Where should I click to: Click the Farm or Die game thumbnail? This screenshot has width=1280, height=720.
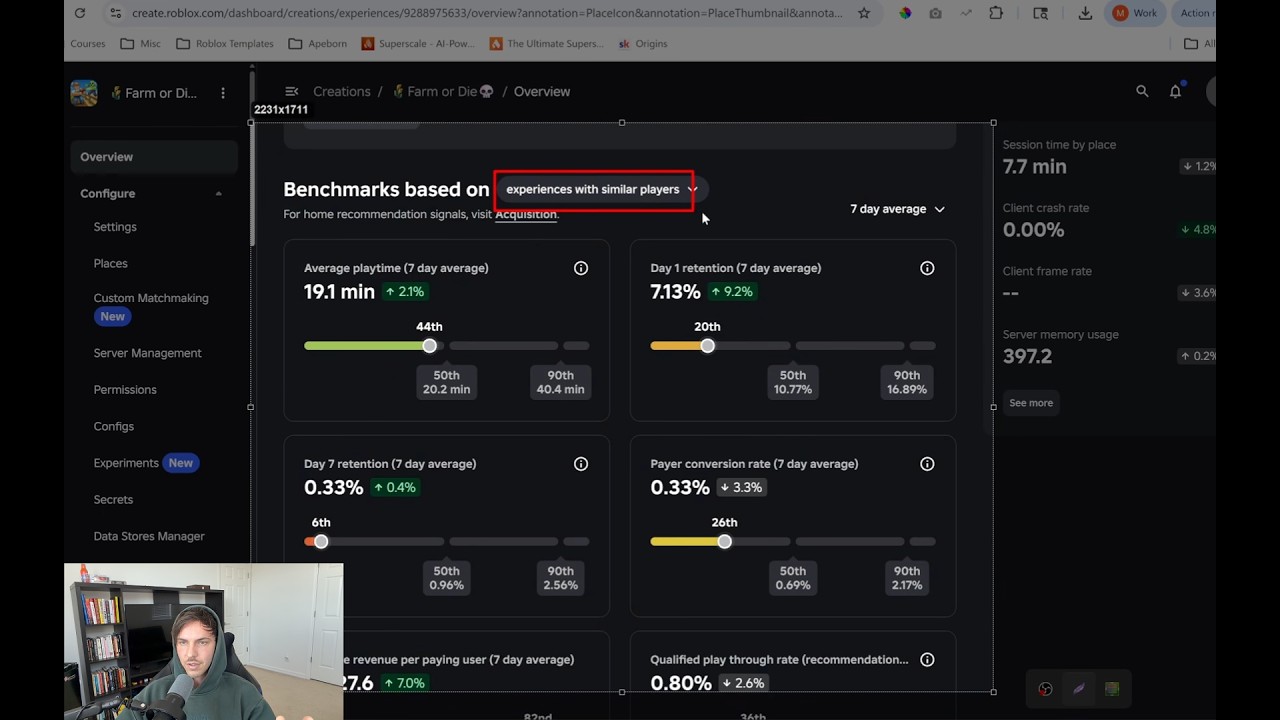pyautogui.click(x=84, y=93)
